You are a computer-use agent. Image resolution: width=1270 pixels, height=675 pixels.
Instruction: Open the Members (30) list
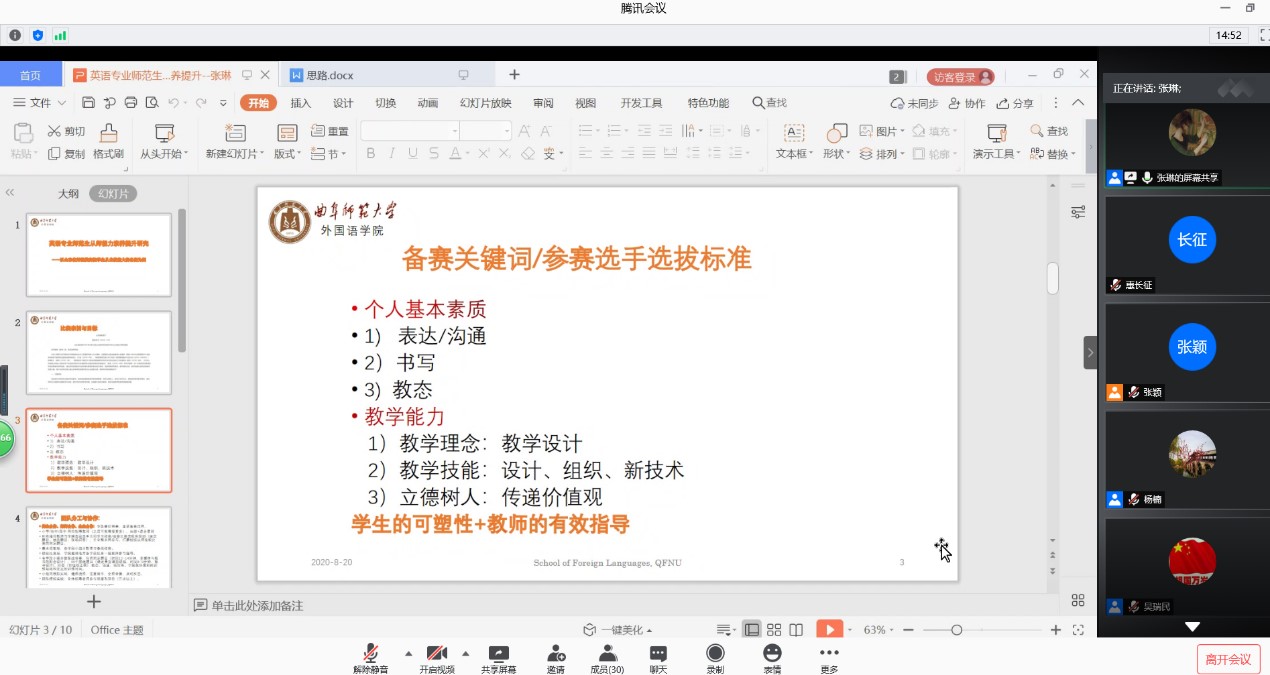click(606, 654)
